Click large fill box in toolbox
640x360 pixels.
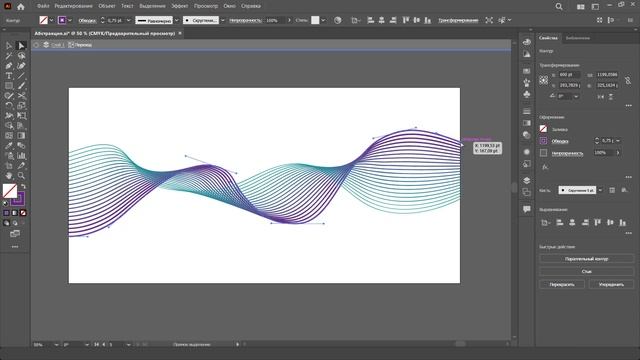tap(10, 191)
